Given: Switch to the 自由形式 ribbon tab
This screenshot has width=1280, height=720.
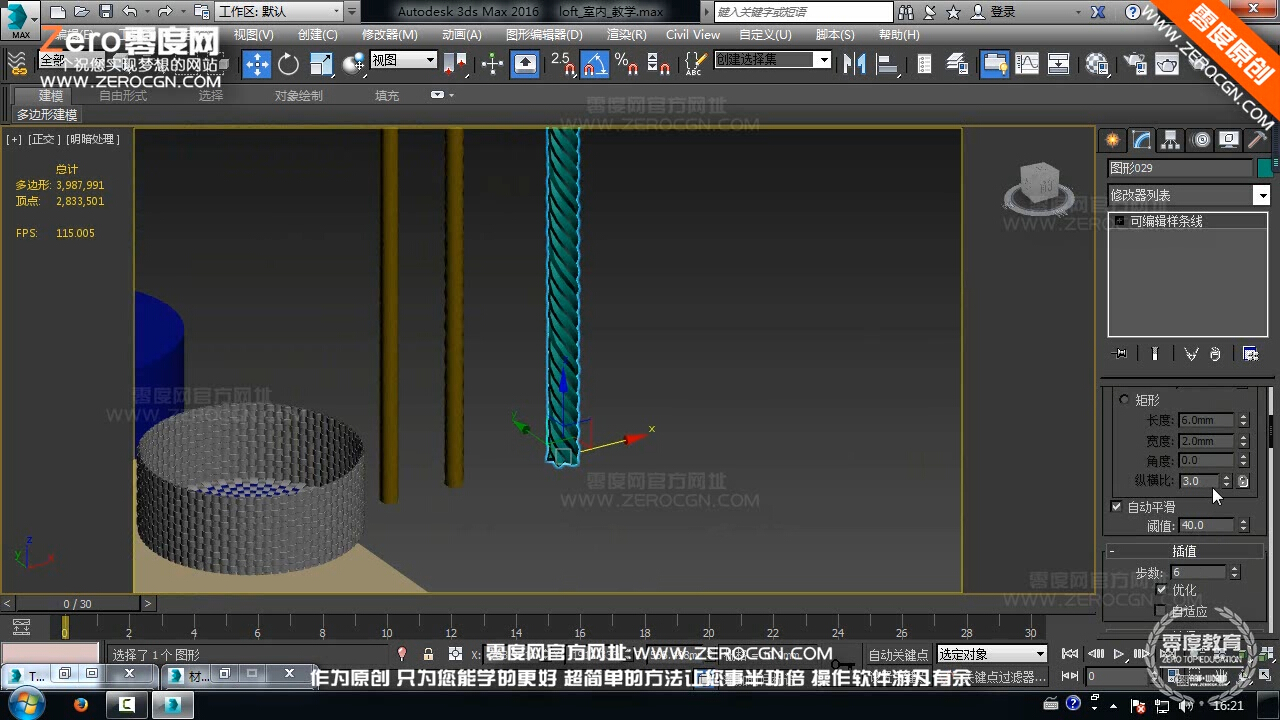Looking at the screenshot, I should pyautogui.click(x=123, y=96).
